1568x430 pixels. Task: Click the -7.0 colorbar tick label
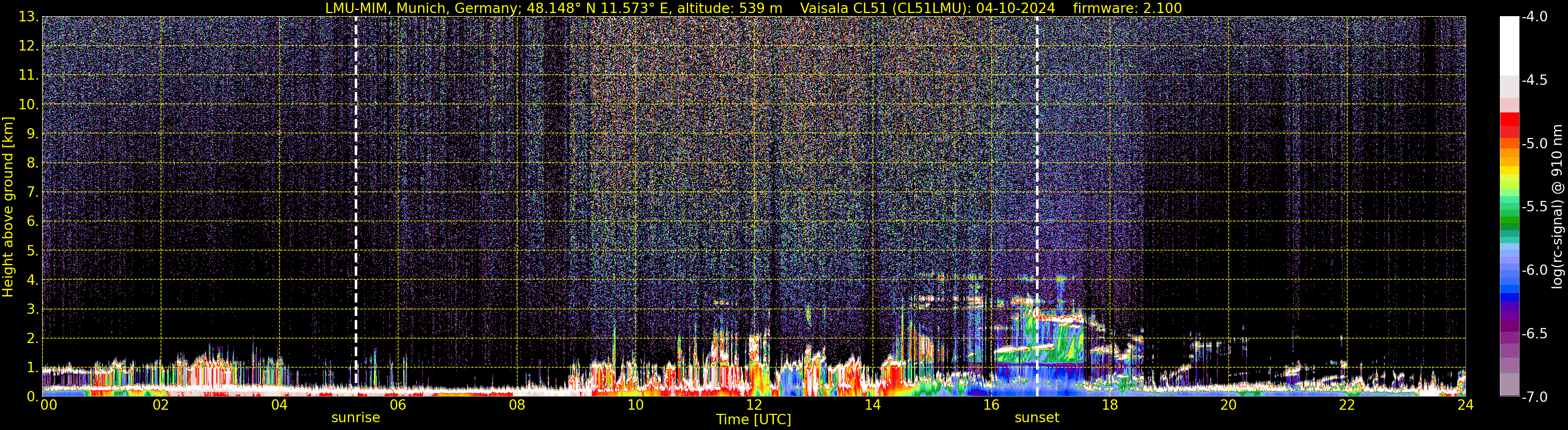coord(1534,397)
